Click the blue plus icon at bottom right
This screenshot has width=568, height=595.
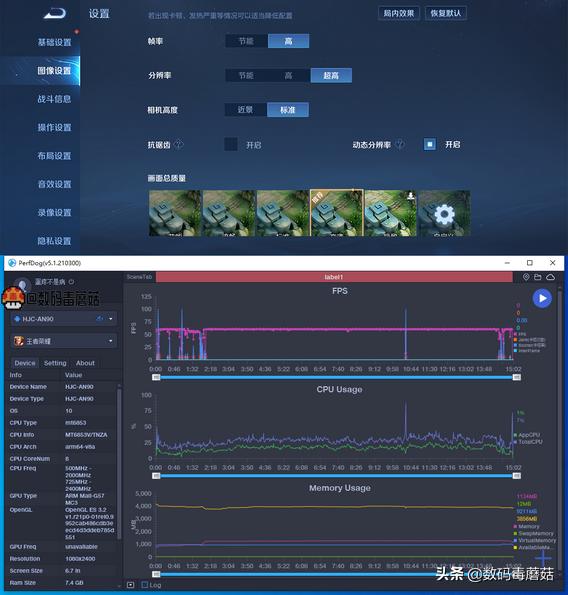(x=543, y=558)
